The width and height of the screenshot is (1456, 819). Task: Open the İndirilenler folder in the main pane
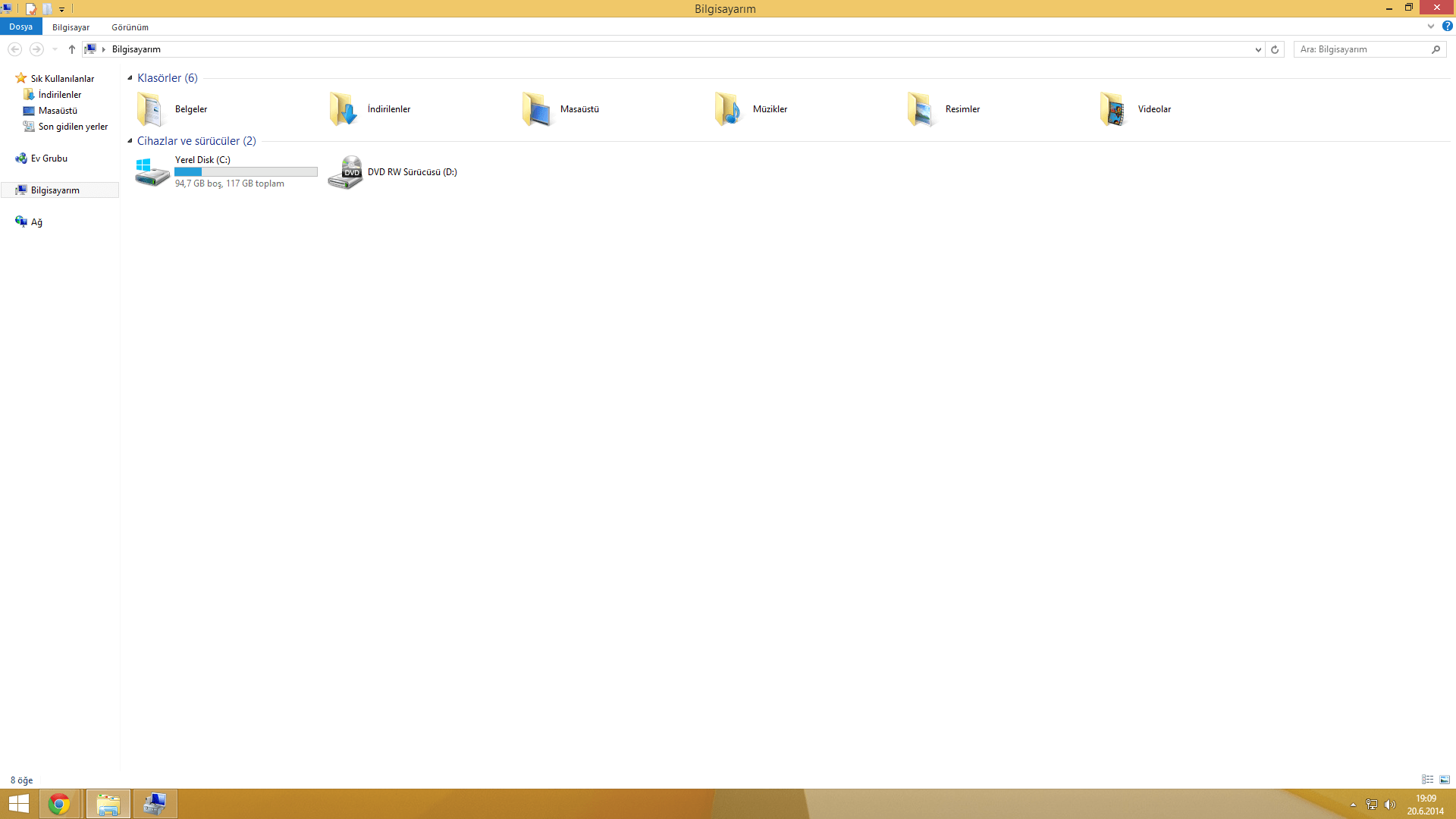point(344,109)
